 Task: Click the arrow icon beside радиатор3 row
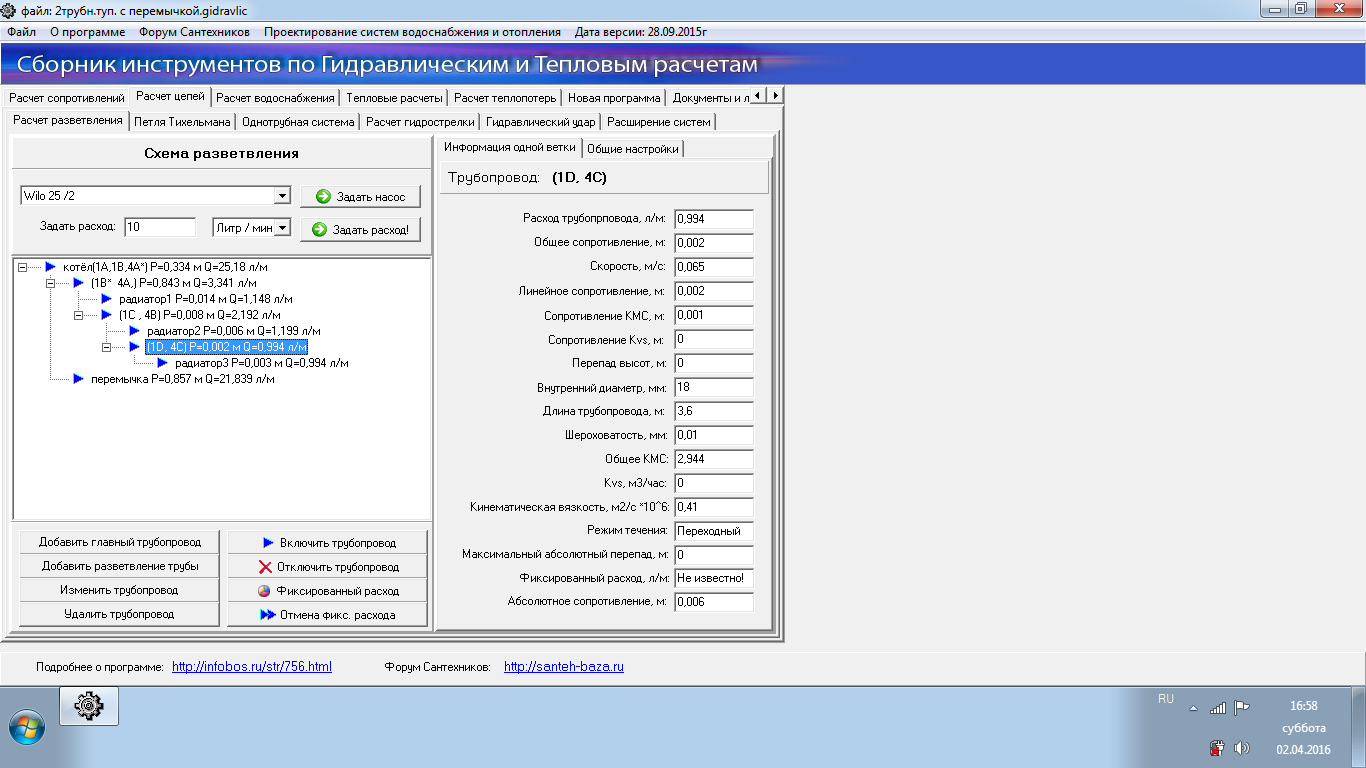pyautogui.click(x=162, y=363)
